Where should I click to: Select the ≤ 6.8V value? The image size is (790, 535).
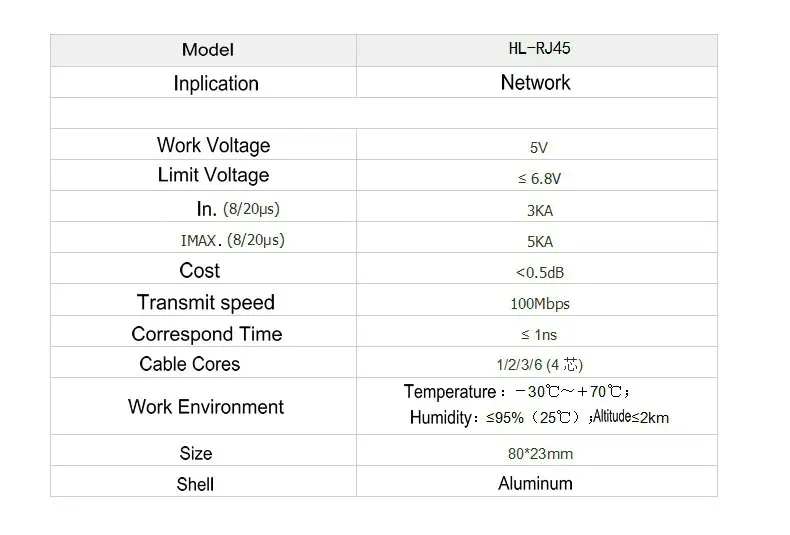[539, 178]
